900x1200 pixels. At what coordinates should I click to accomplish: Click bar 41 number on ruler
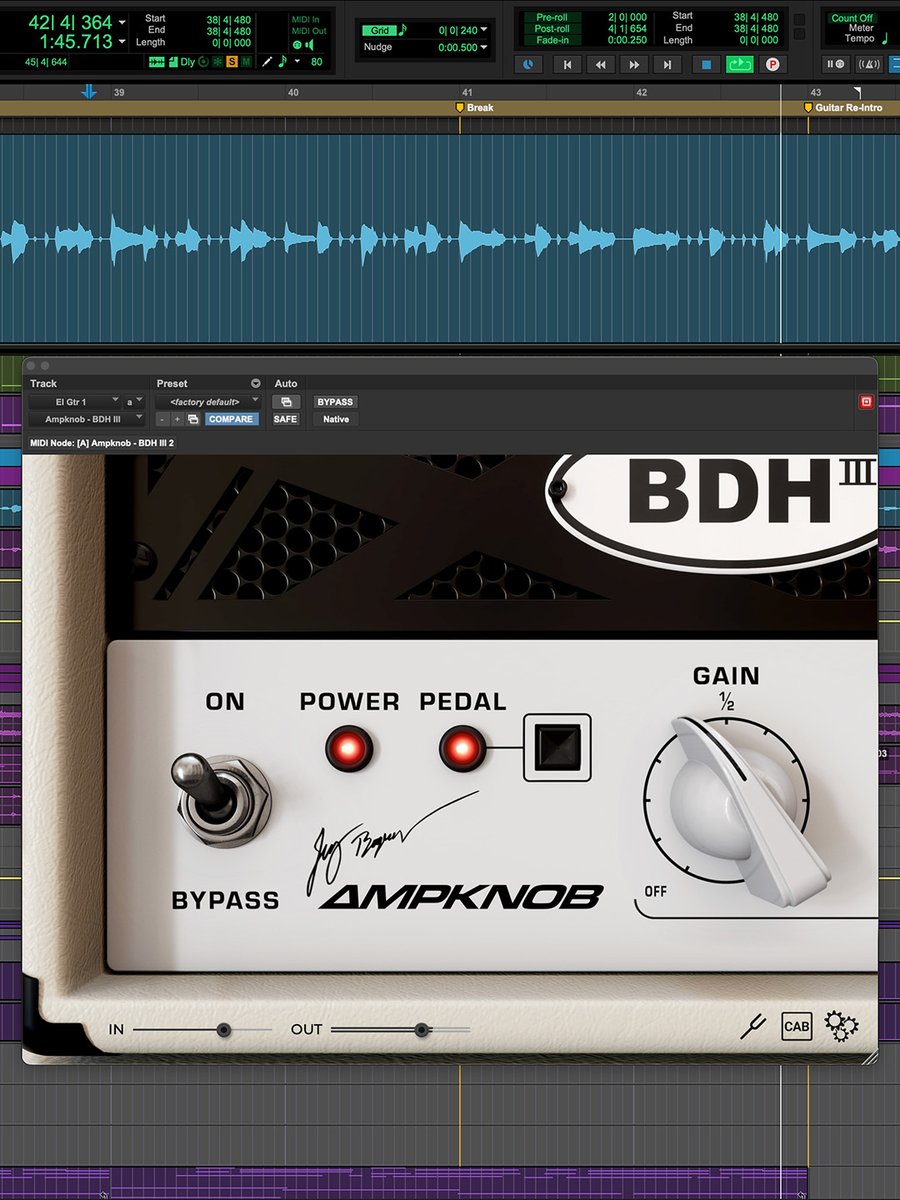467,92
